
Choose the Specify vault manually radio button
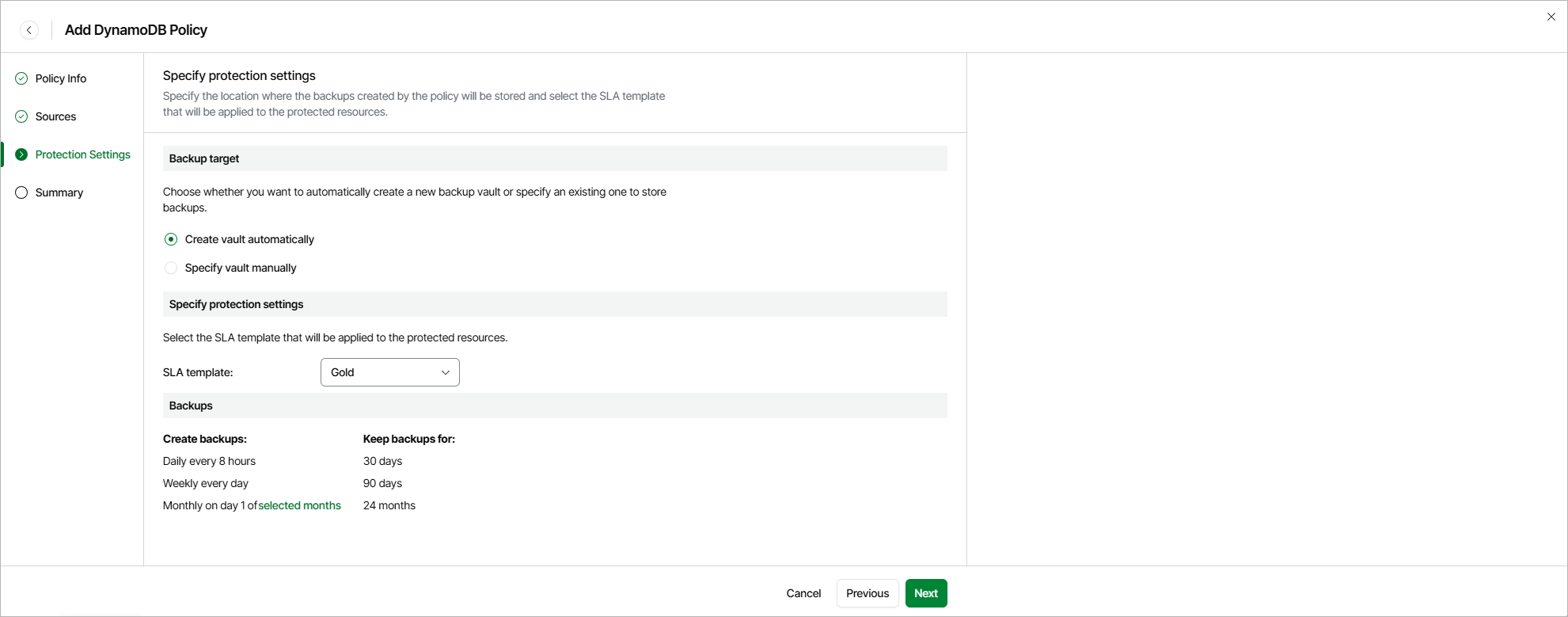[171, 268]
